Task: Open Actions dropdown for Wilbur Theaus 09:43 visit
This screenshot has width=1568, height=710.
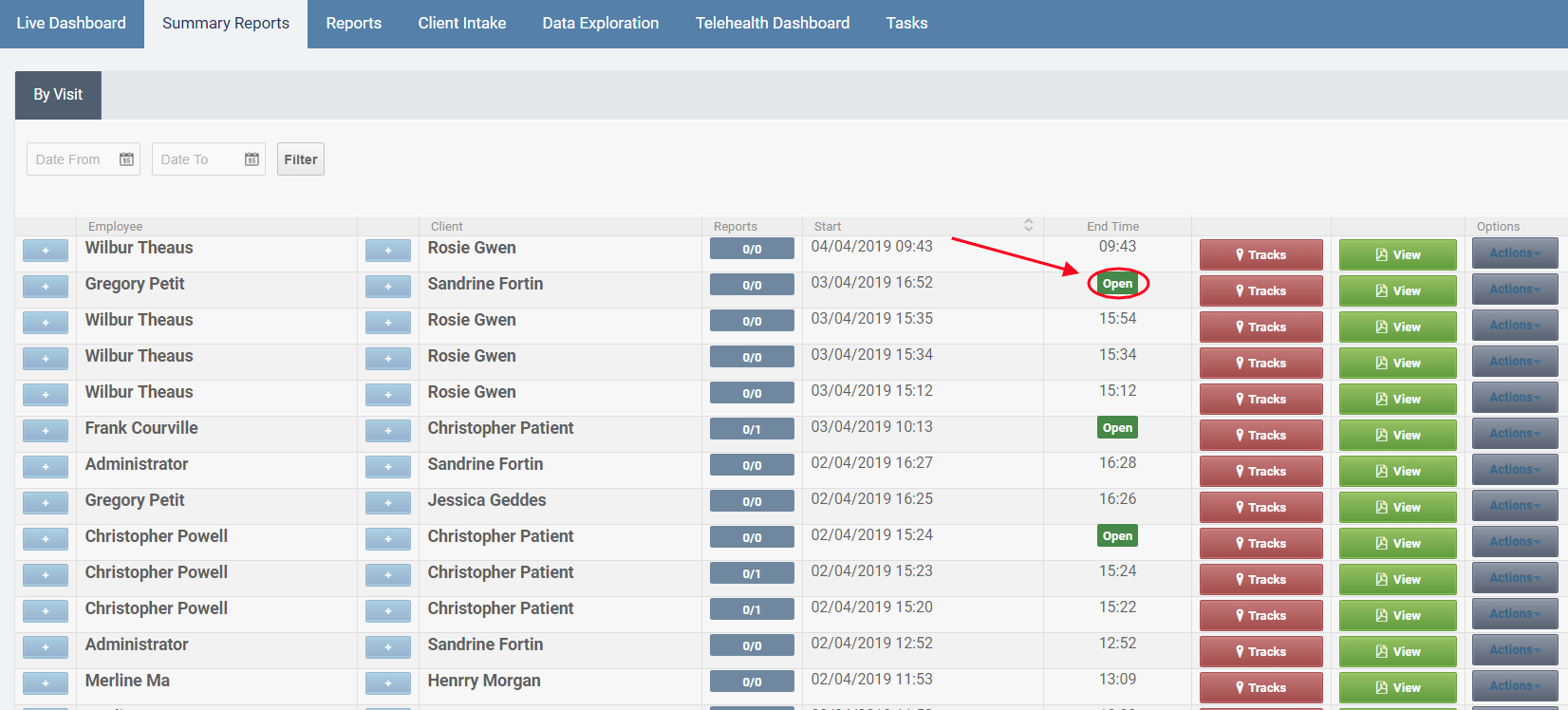Action: 1514,253
